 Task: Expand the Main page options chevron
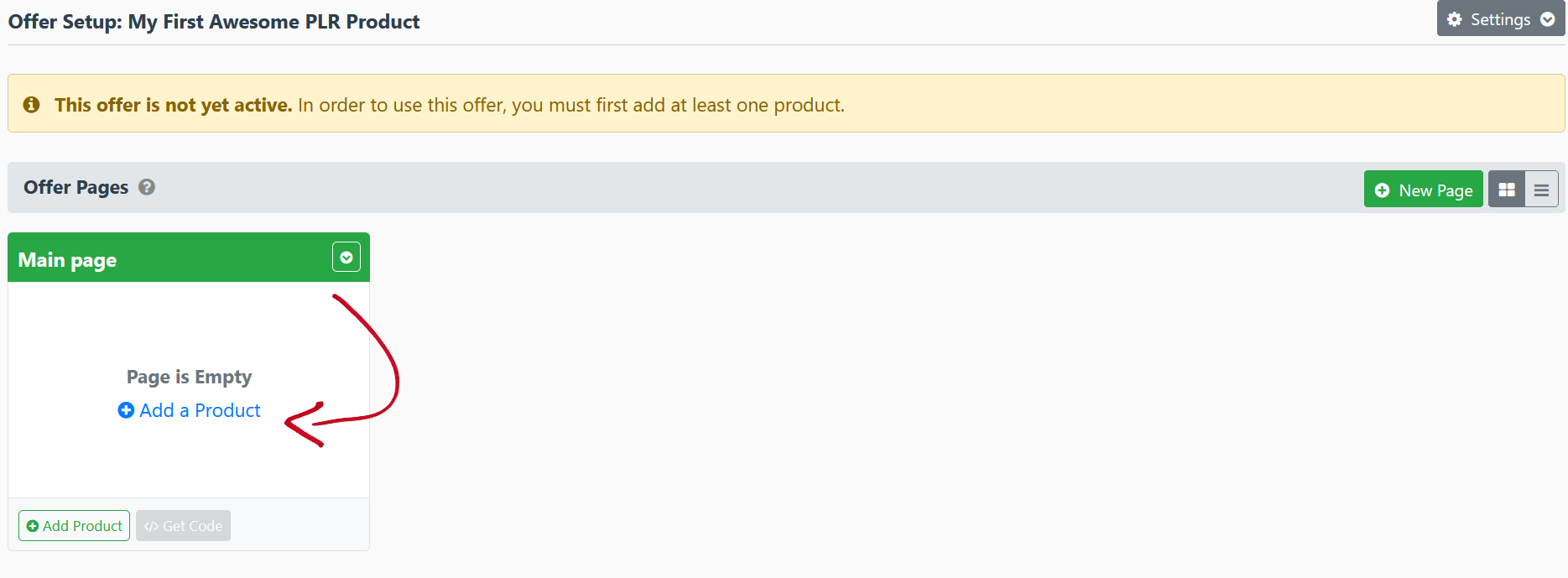pyautogui.click(x=346, y=258)
